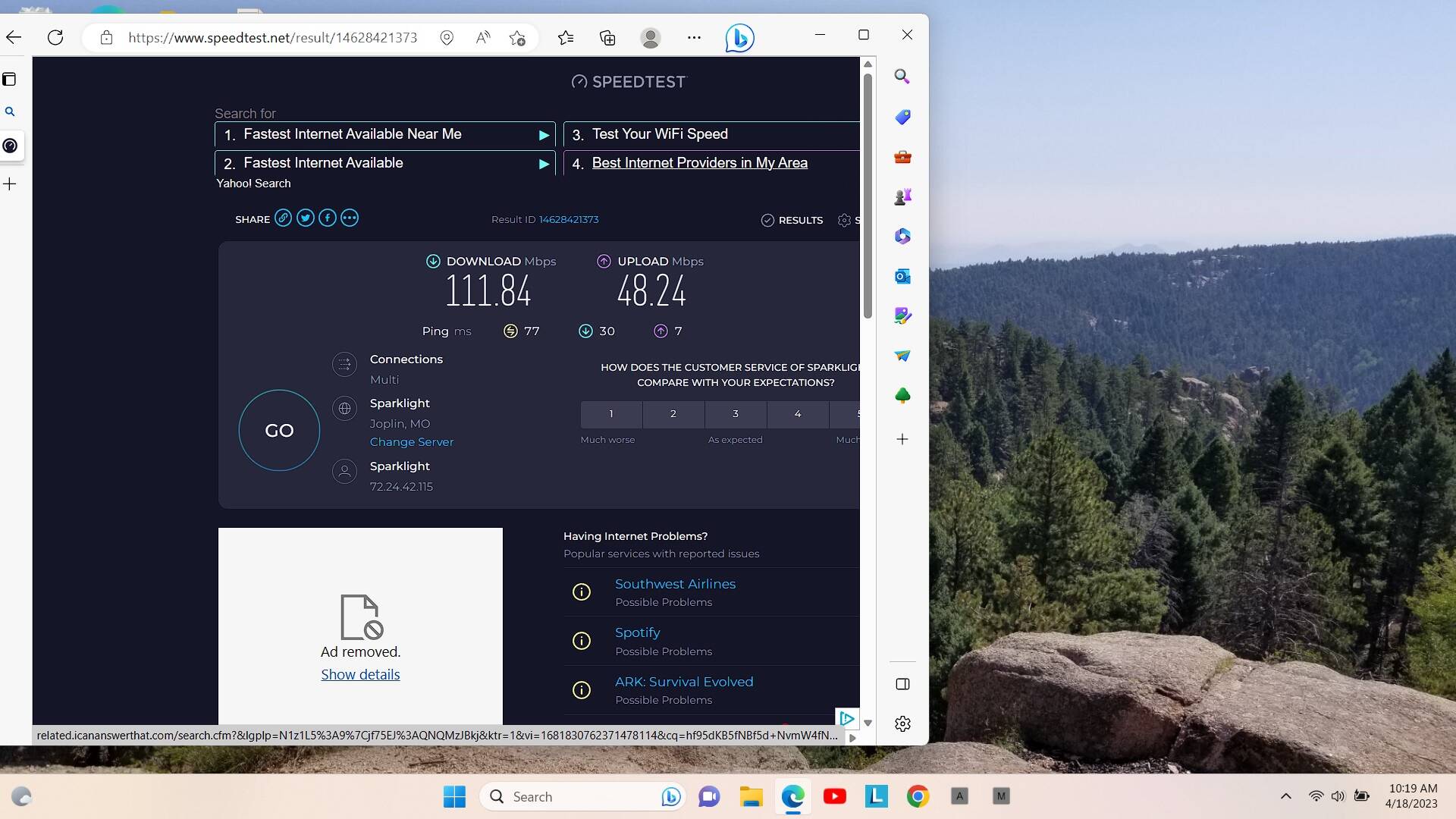Click the more share options icon
The width and height of the screenshot is (1456, 819).
coord(350,217)
